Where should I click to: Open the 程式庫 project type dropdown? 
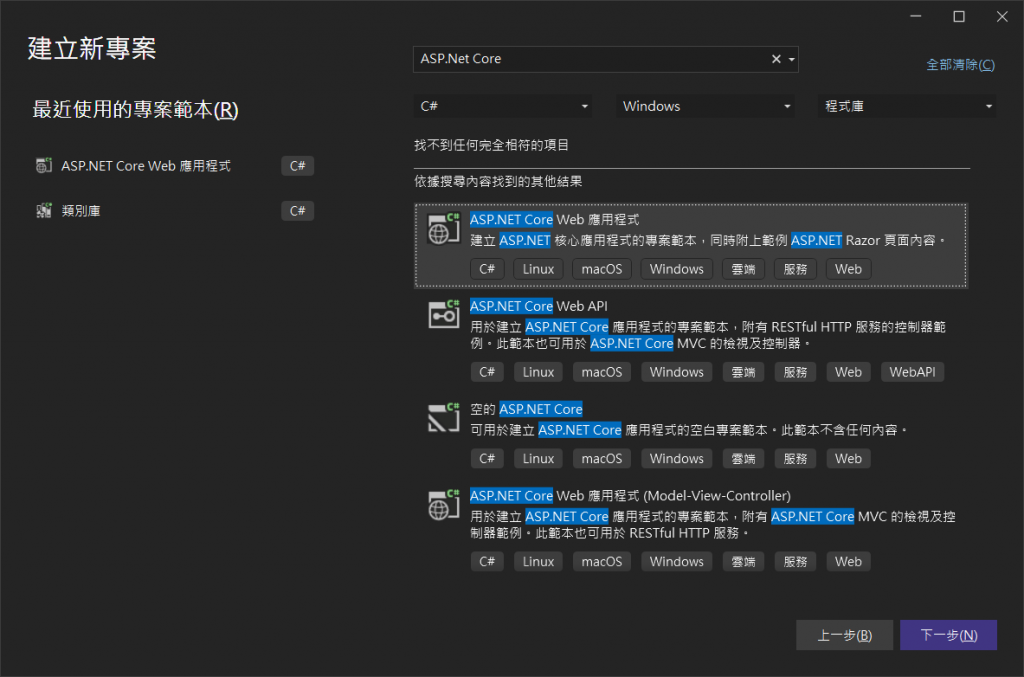(x=906, y=106)
